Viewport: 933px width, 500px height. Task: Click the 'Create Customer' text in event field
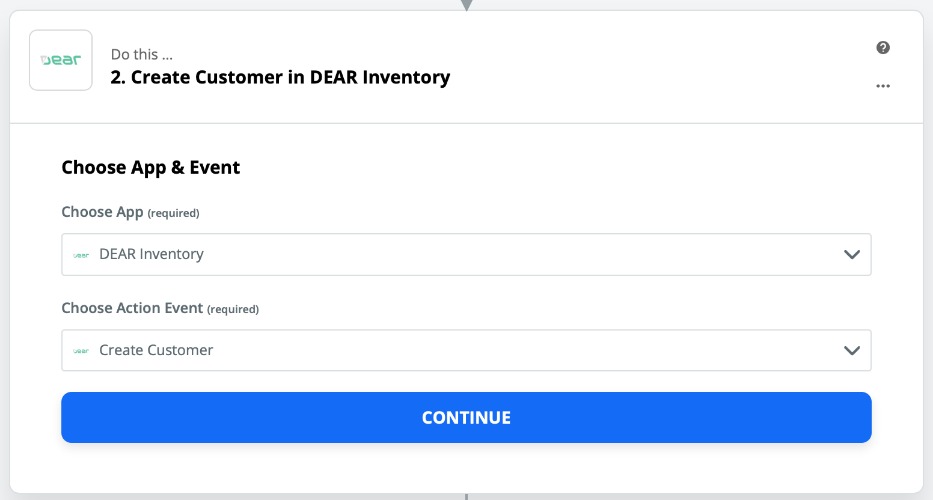[156, 351]
